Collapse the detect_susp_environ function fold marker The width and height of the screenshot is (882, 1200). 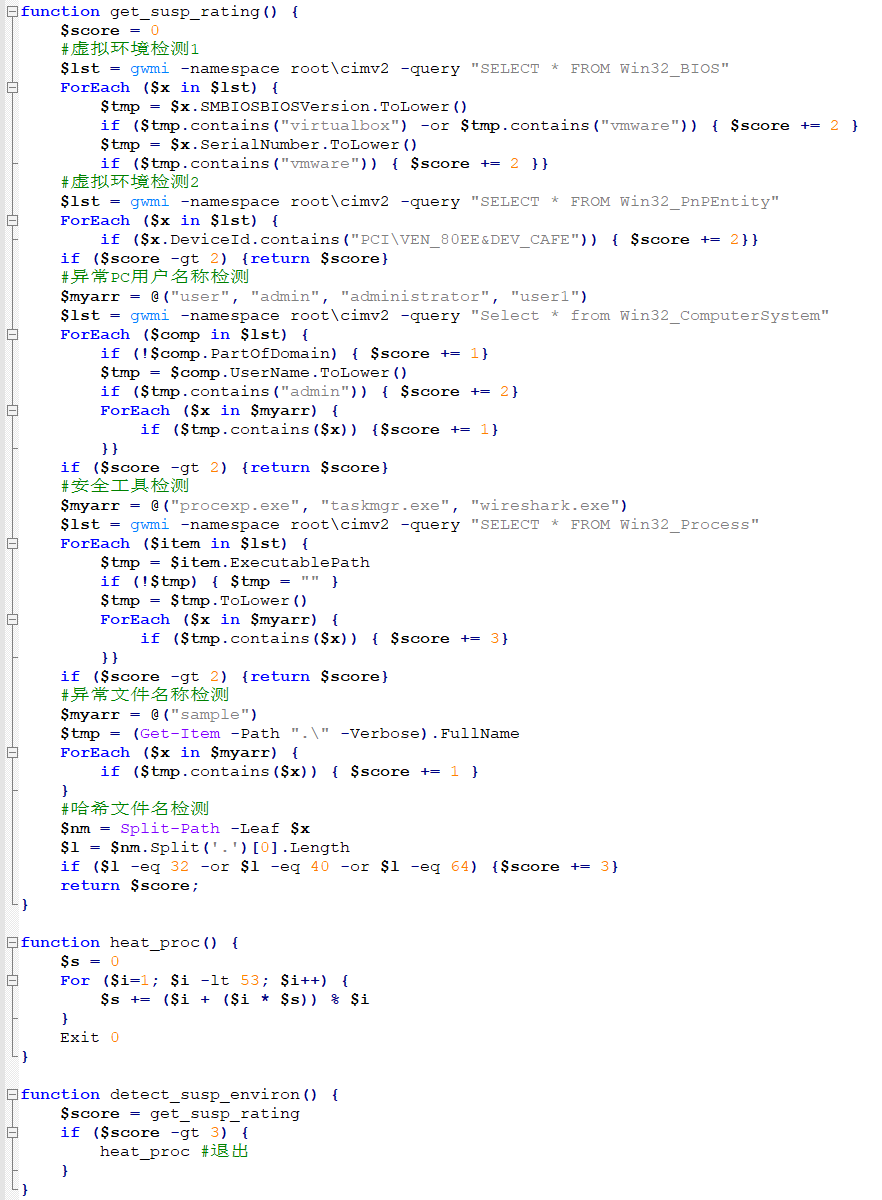12,1094
